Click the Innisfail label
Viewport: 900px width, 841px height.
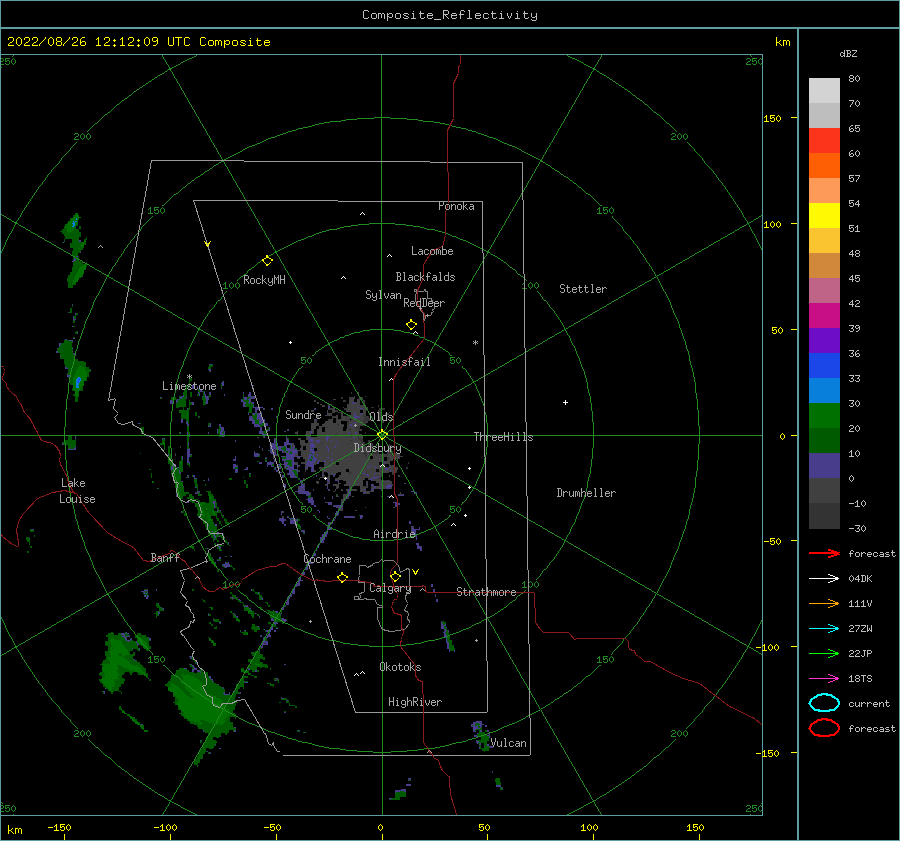coord(404,362)
